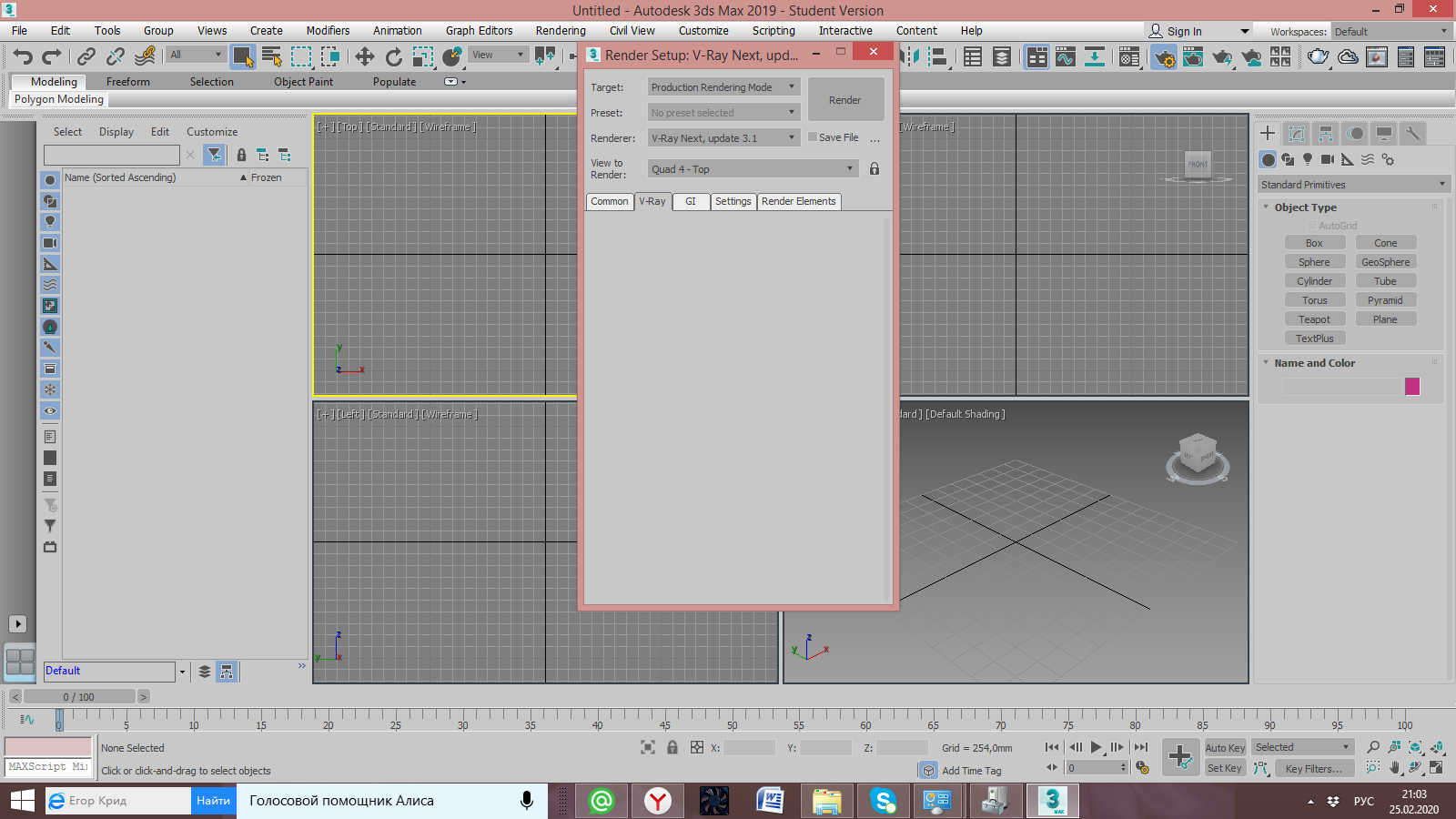Expand the Standard Primitives dropdown
This screenshot has width=1456, height=819.
[1352, 185]
